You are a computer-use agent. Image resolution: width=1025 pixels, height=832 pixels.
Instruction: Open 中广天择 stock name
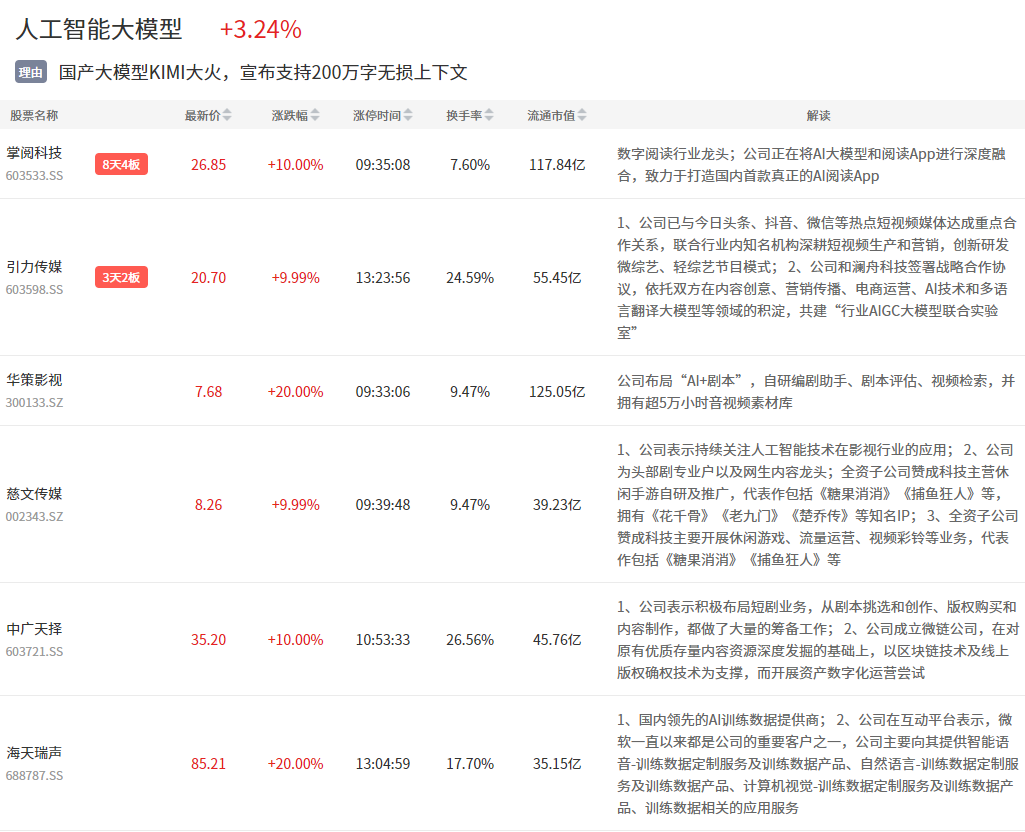tap(34, 629)
